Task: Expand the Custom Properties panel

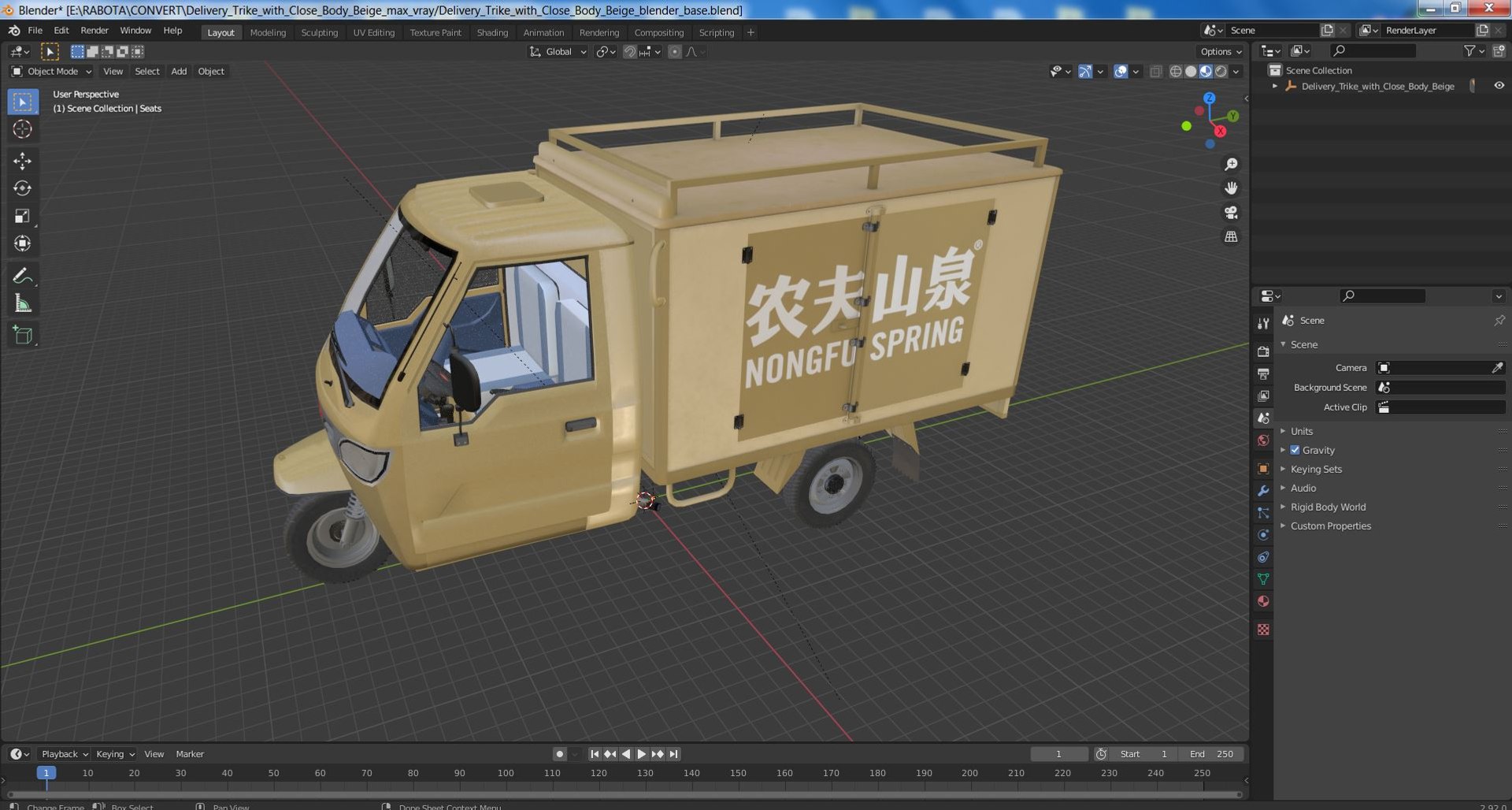Action: [x=1331, y=526]
